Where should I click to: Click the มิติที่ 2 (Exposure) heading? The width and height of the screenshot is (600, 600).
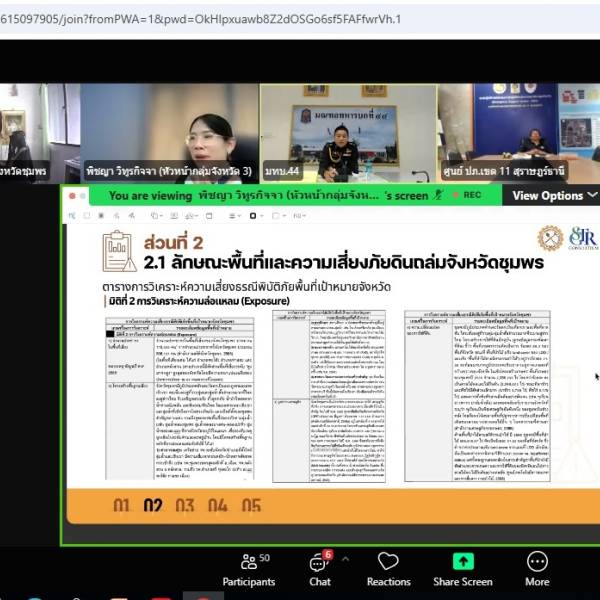click(199, 301)
